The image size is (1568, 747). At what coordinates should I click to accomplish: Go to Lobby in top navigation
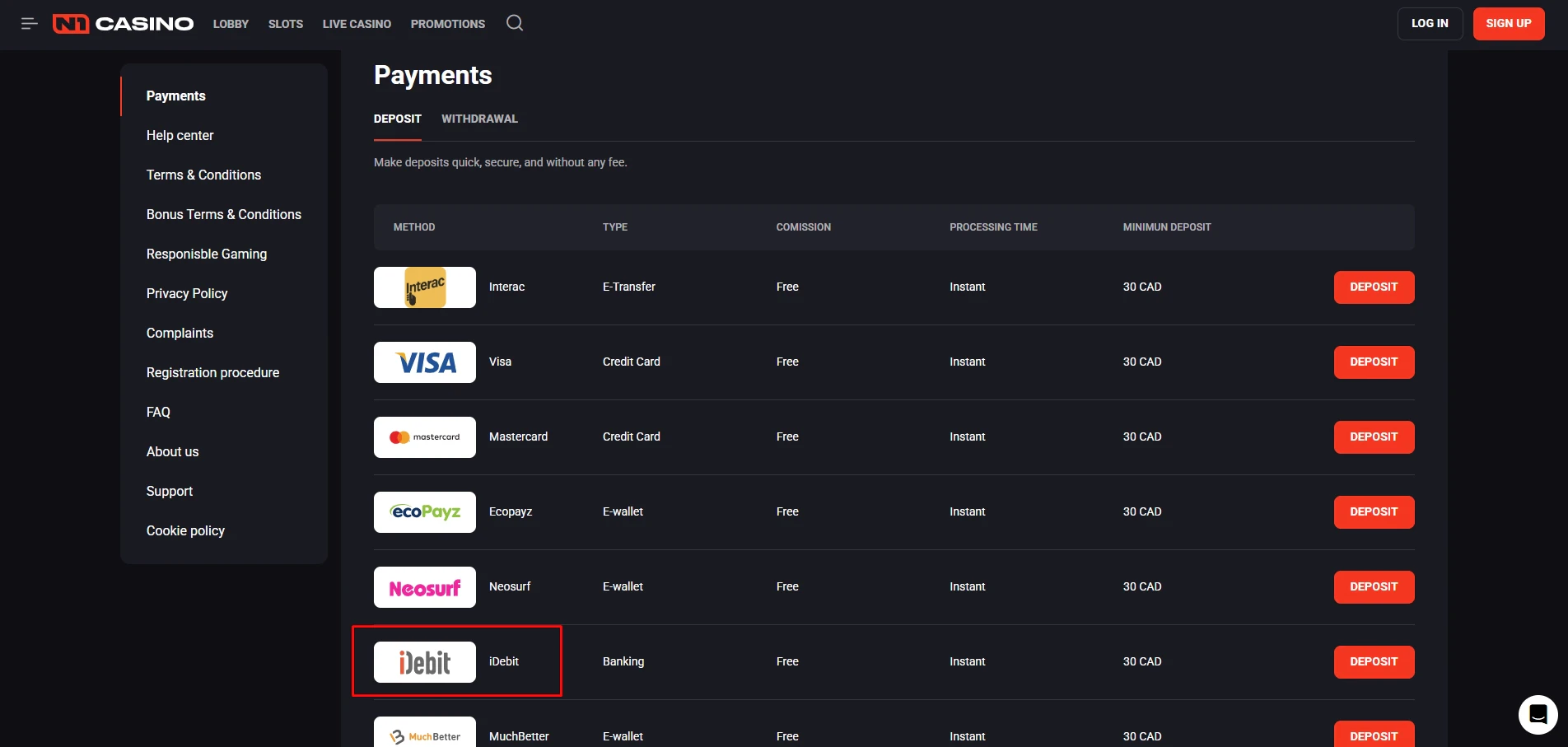tap(231, 24)
